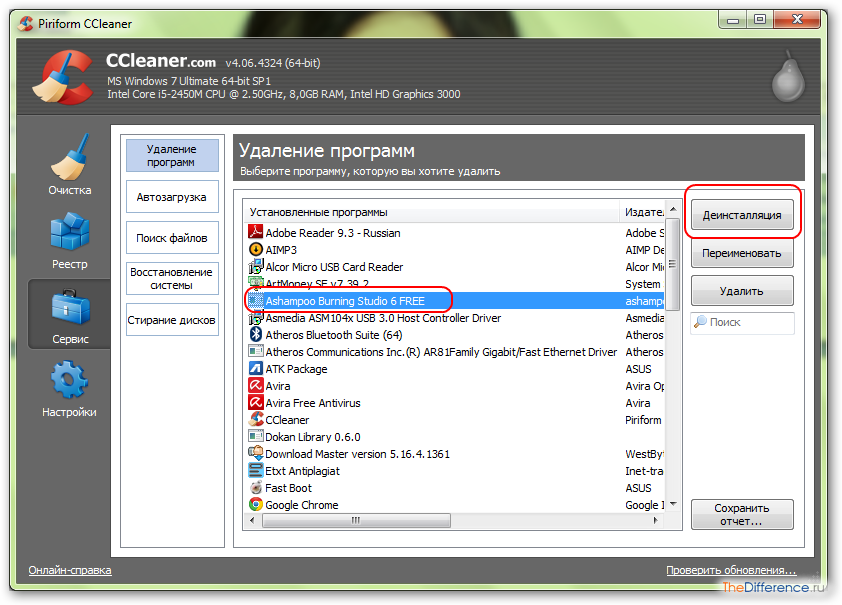
Task: Click the horizontal scrollbar left arrow
Action: (252, 520)
